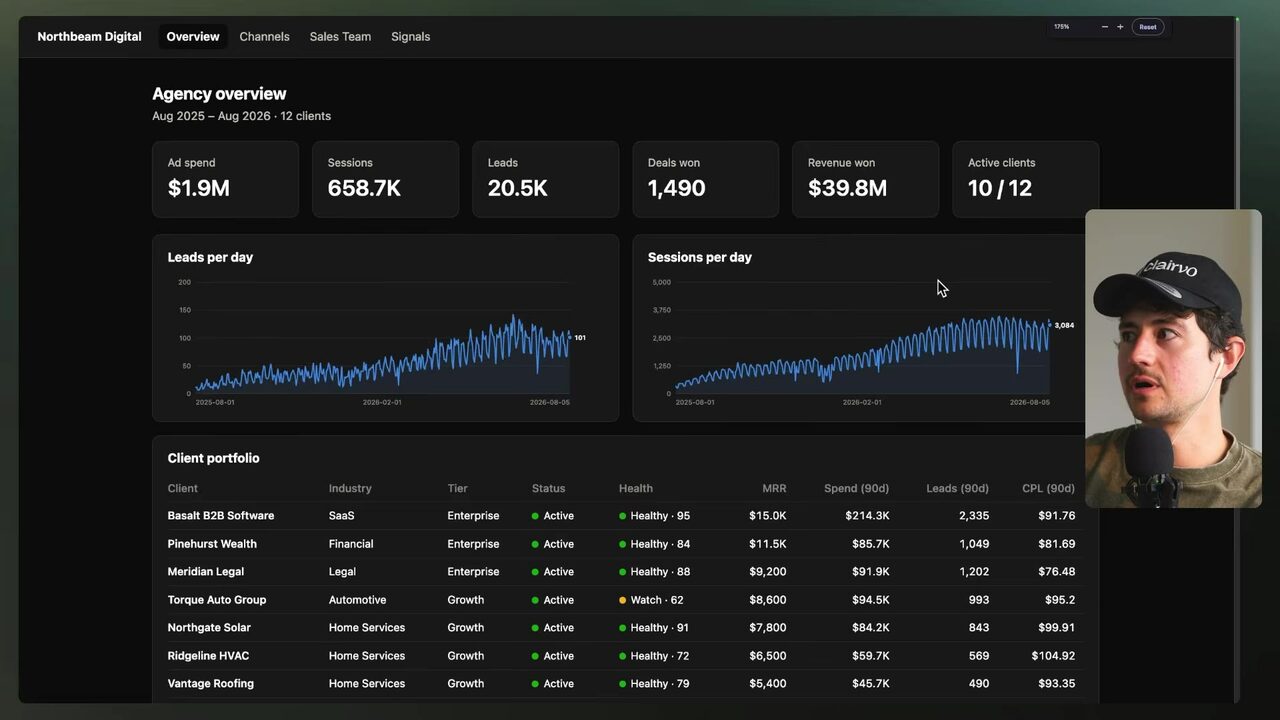
Task: Click the Reset zoom button
Action: tap(1148, 27)
